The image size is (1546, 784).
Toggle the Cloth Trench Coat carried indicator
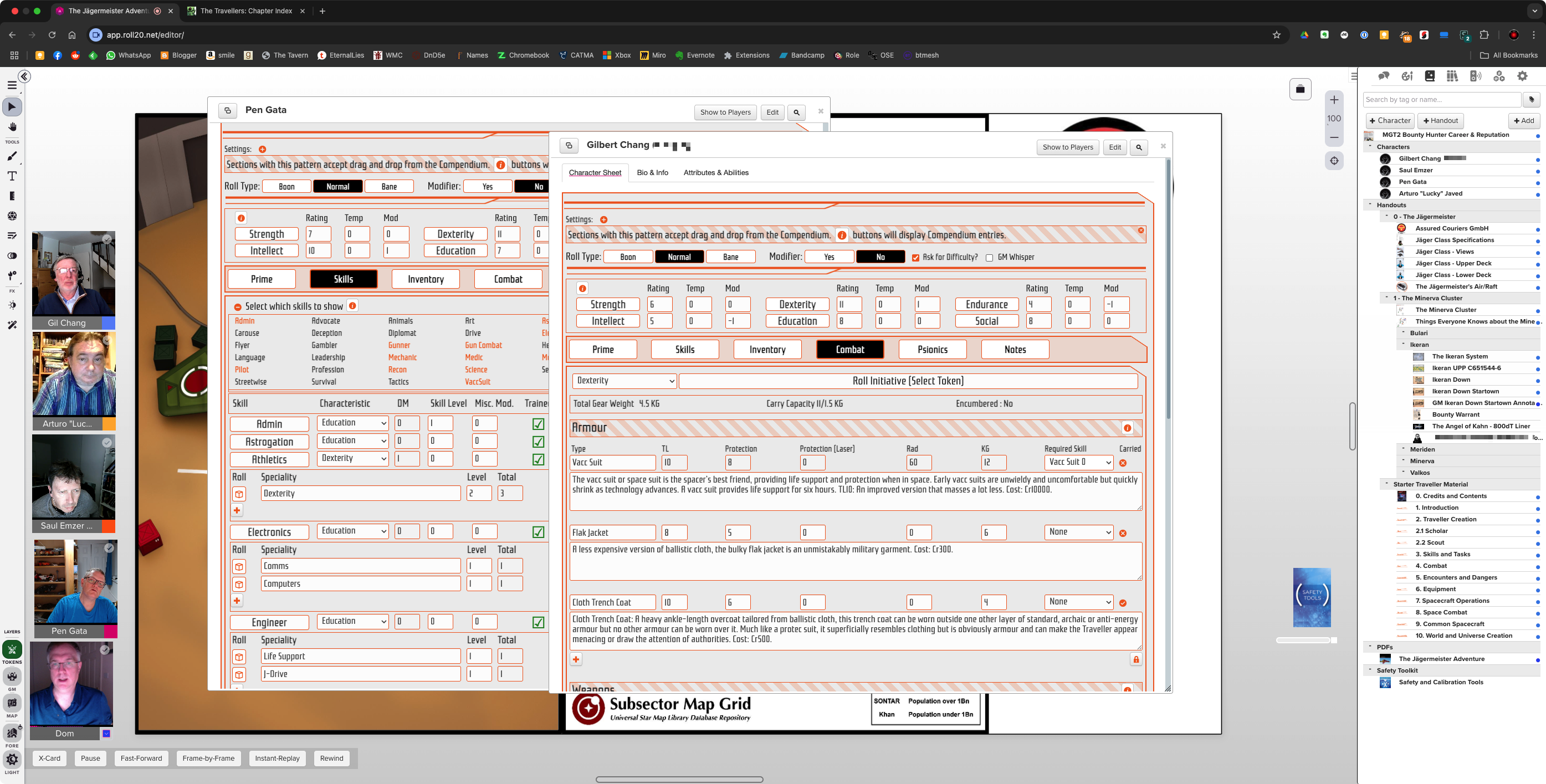(1123, 603)
